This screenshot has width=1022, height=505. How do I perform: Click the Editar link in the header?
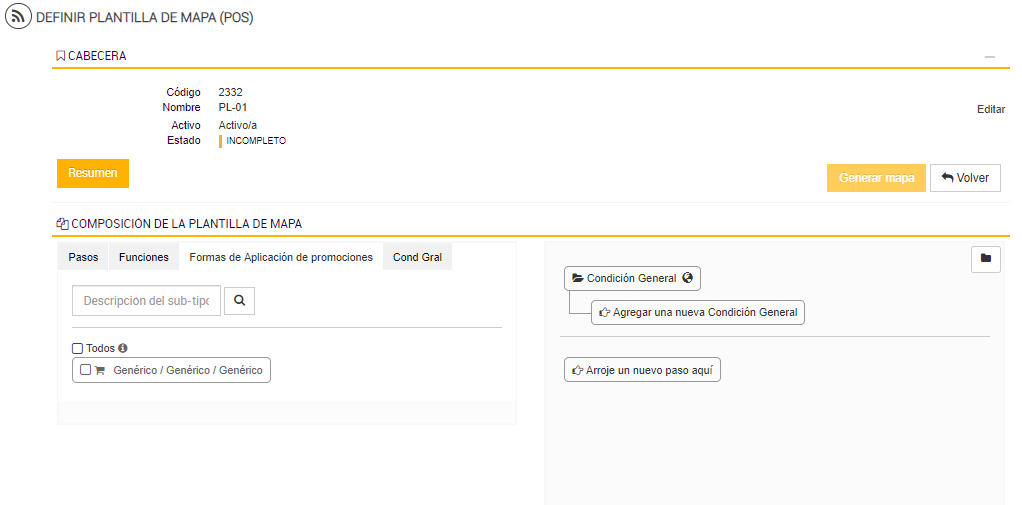(x=990, y=109)
